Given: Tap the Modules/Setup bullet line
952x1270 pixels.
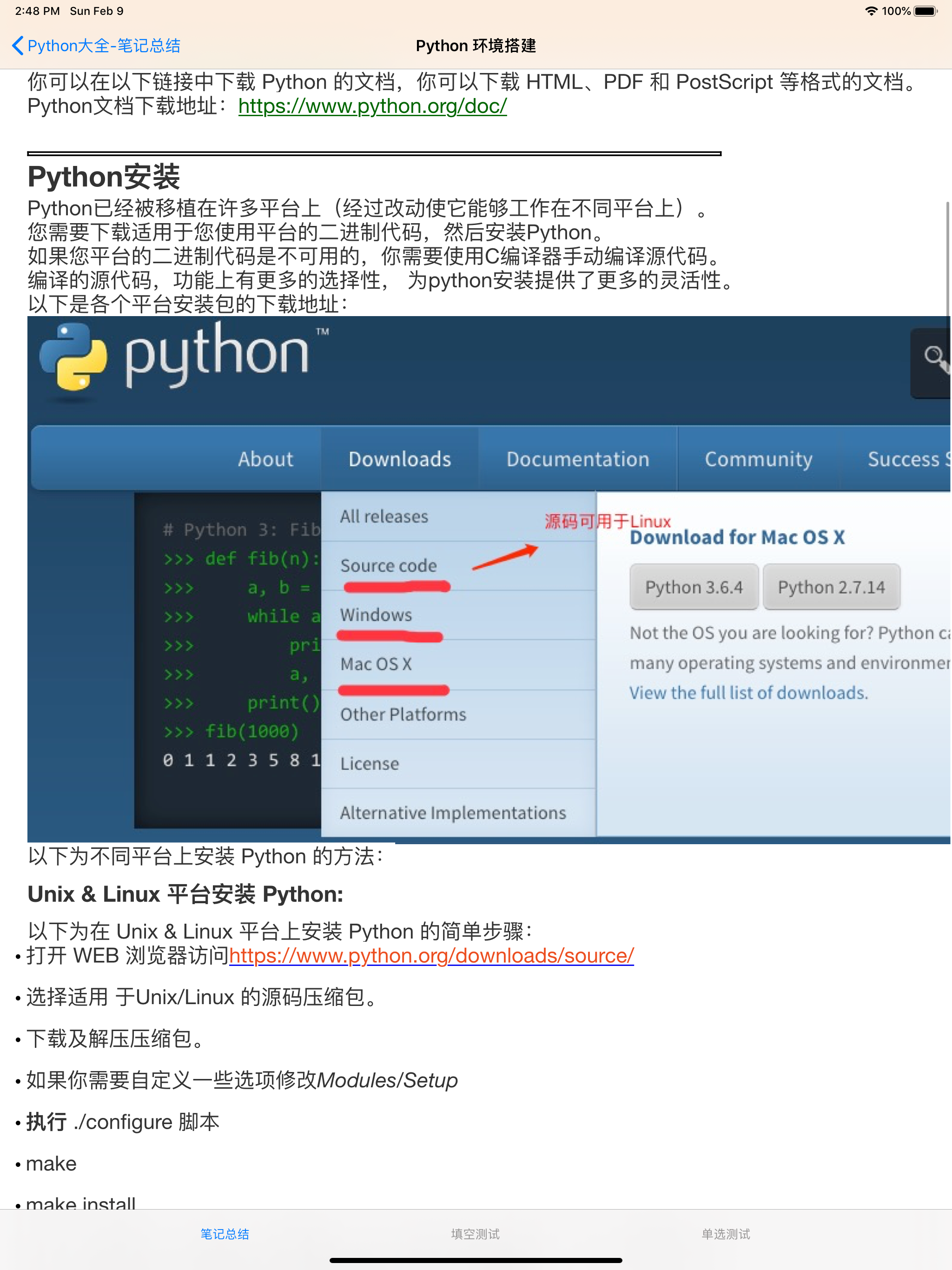Looking at the screenshot, I should pos(242,1080).
